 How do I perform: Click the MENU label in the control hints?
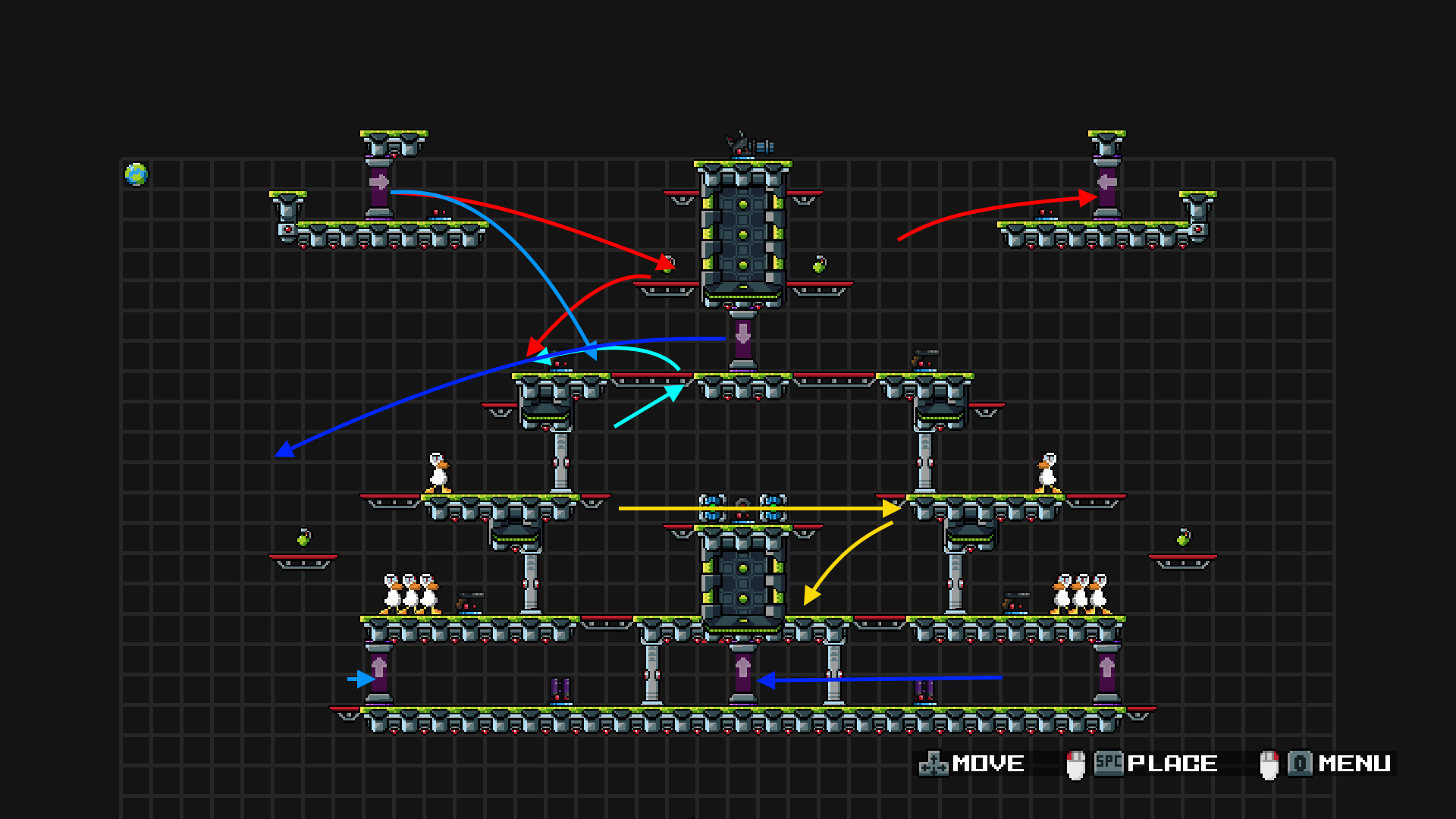click(x=1354, y=764)
